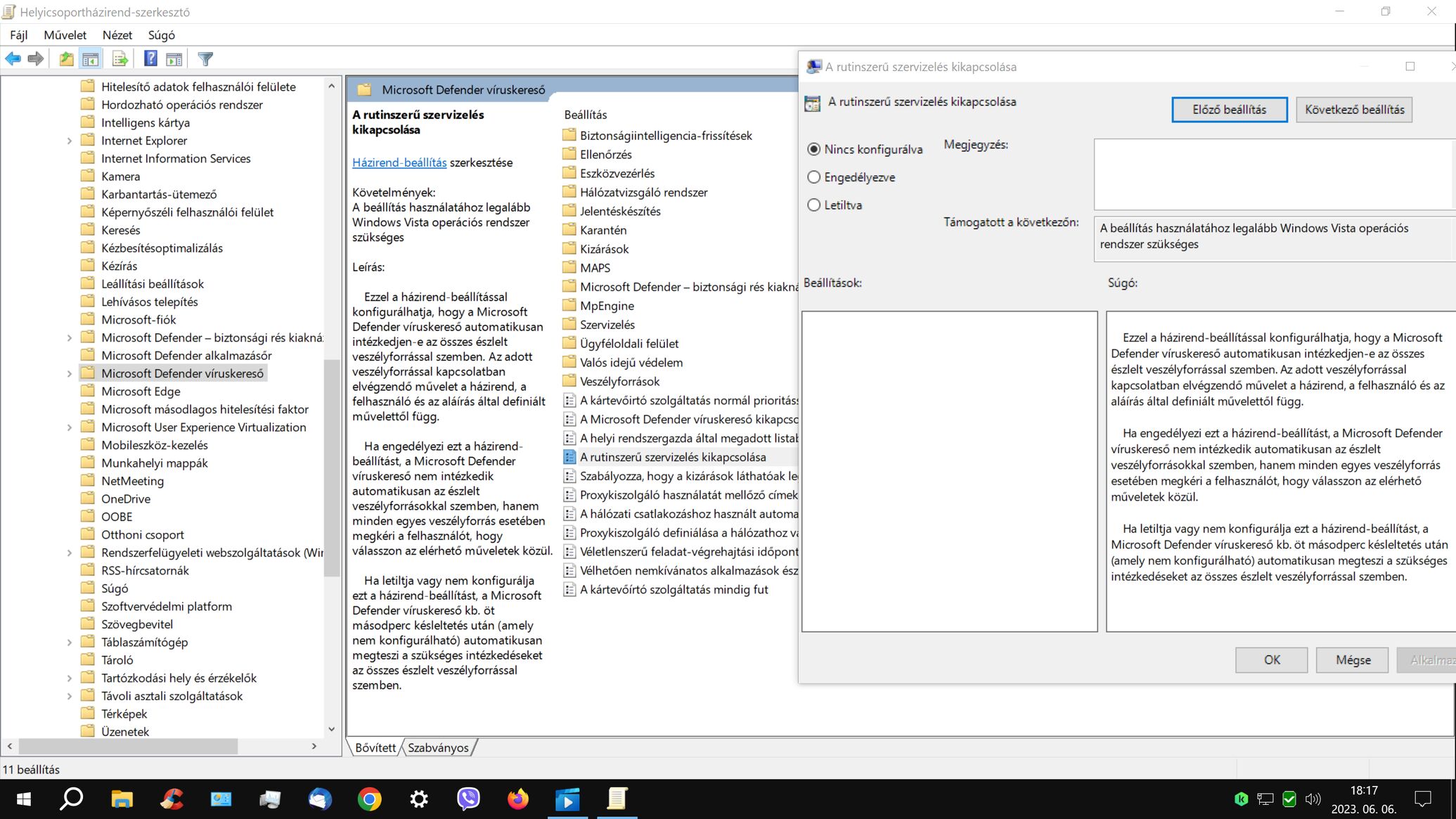Viewport: 1456px width, 819px height.
Task: Click the Filter funnel toolbar icon
Action: click(x=205, y=59)
